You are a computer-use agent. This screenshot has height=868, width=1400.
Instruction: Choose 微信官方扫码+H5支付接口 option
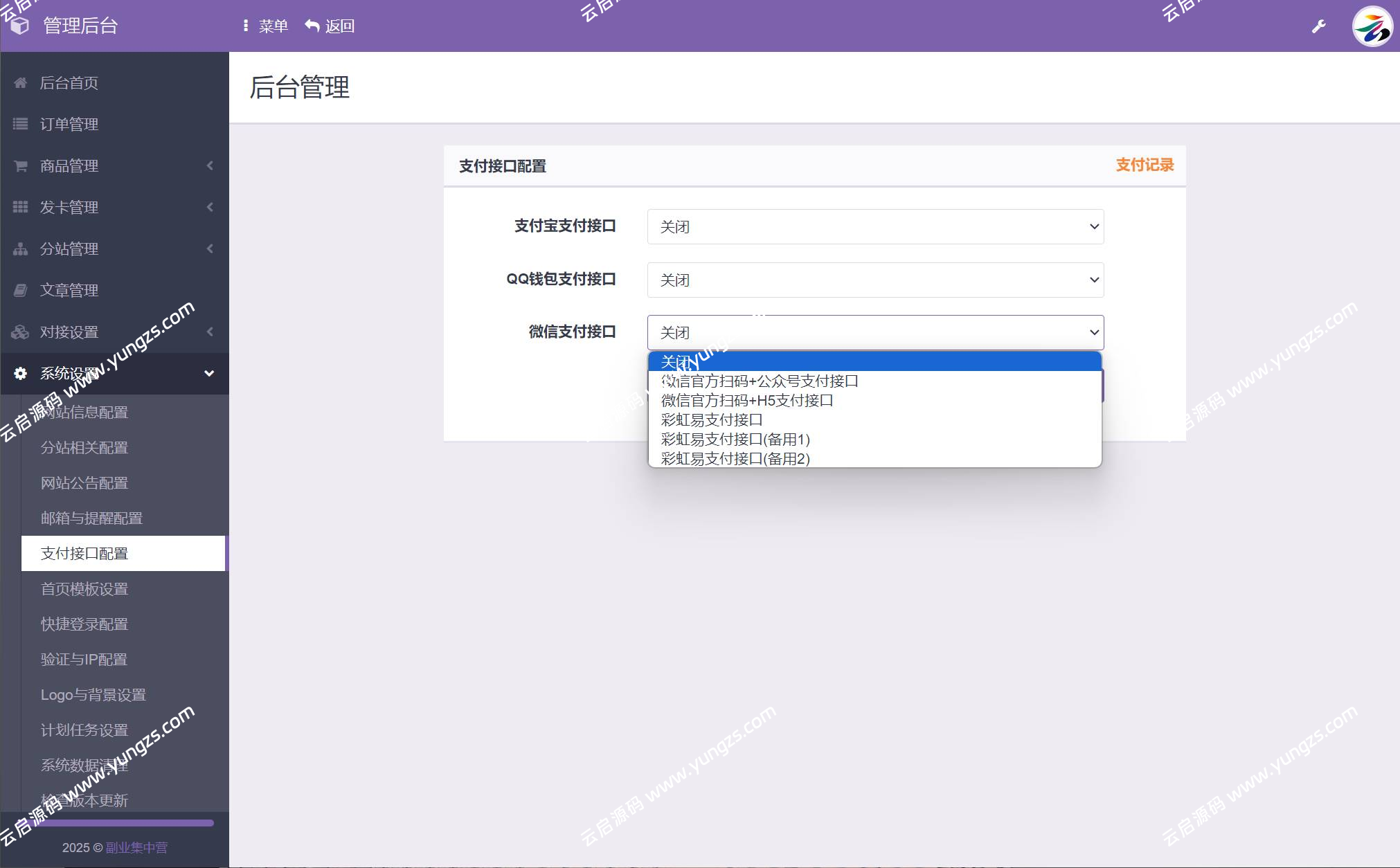[745, 400]
